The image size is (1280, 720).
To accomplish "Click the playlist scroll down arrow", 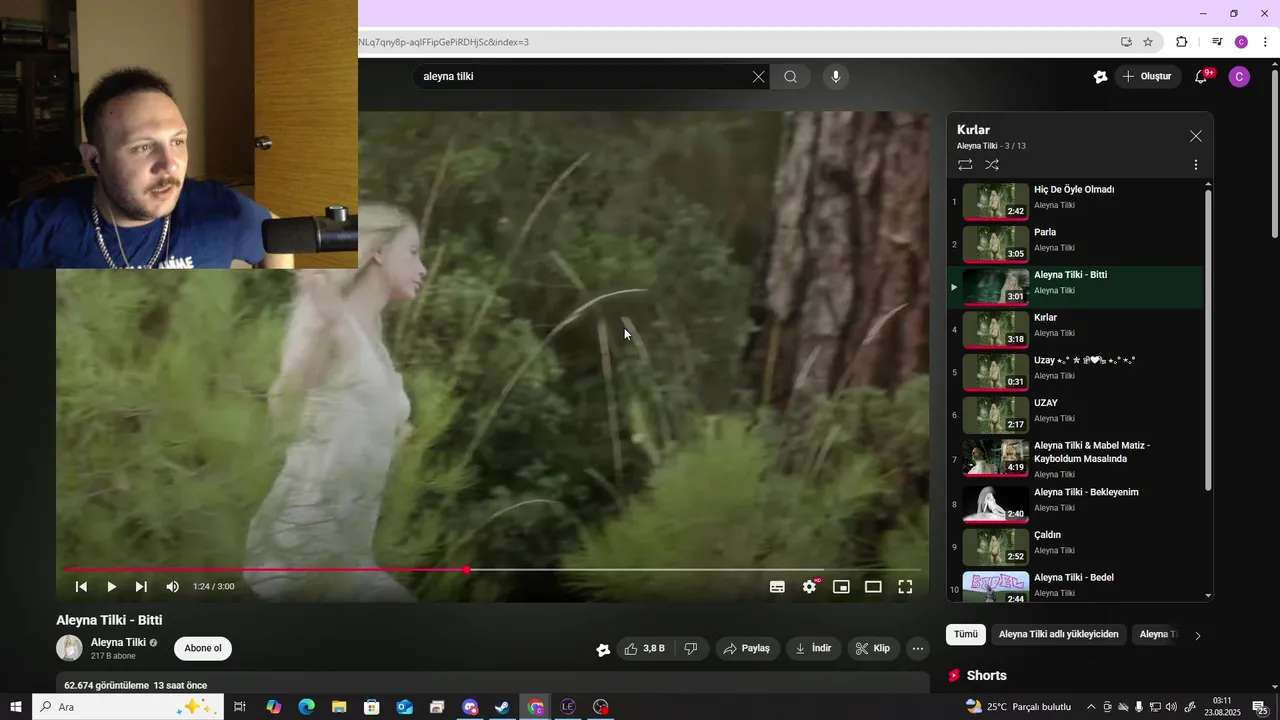I will coord(1208,595).
